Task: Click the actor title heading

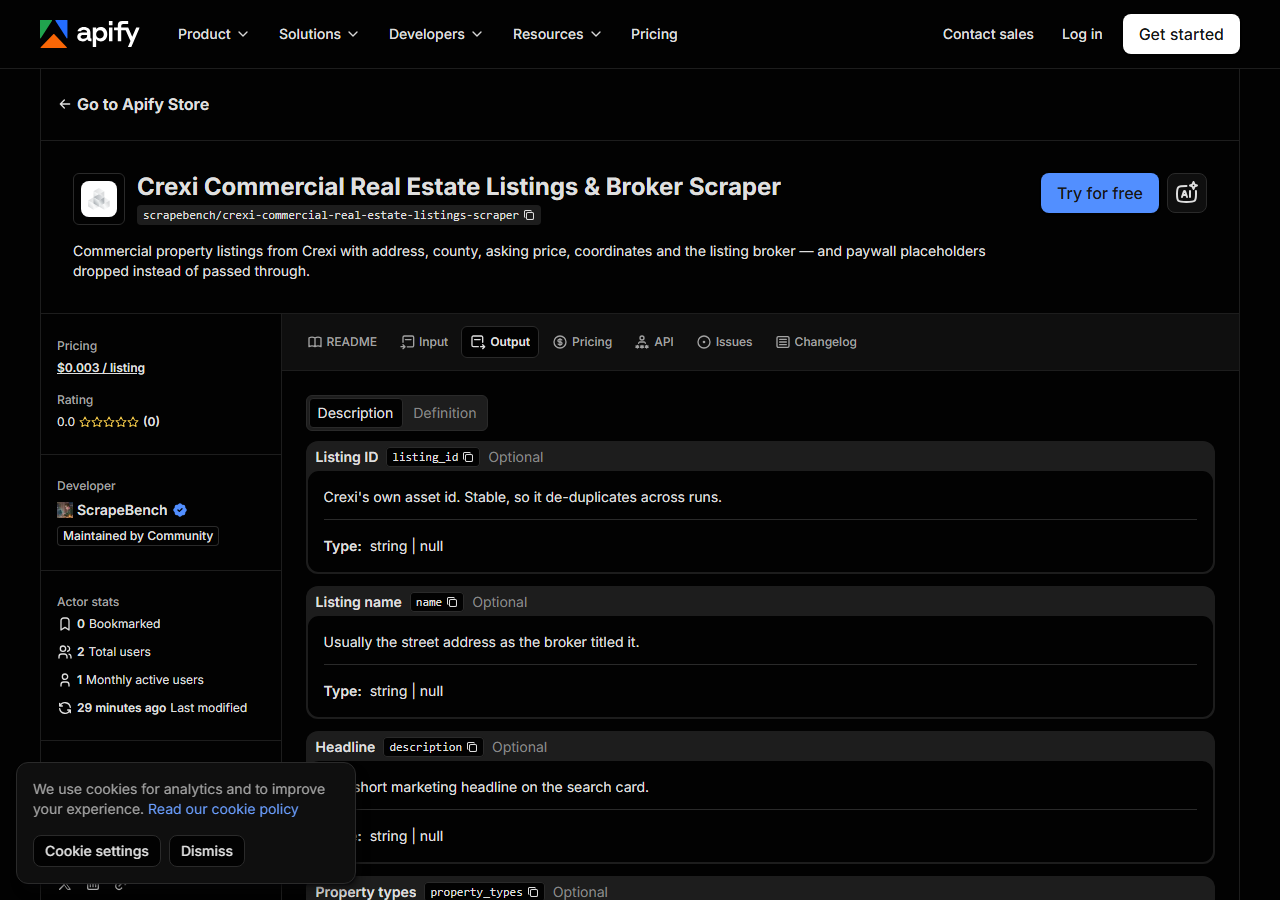Action: point(459,187)
